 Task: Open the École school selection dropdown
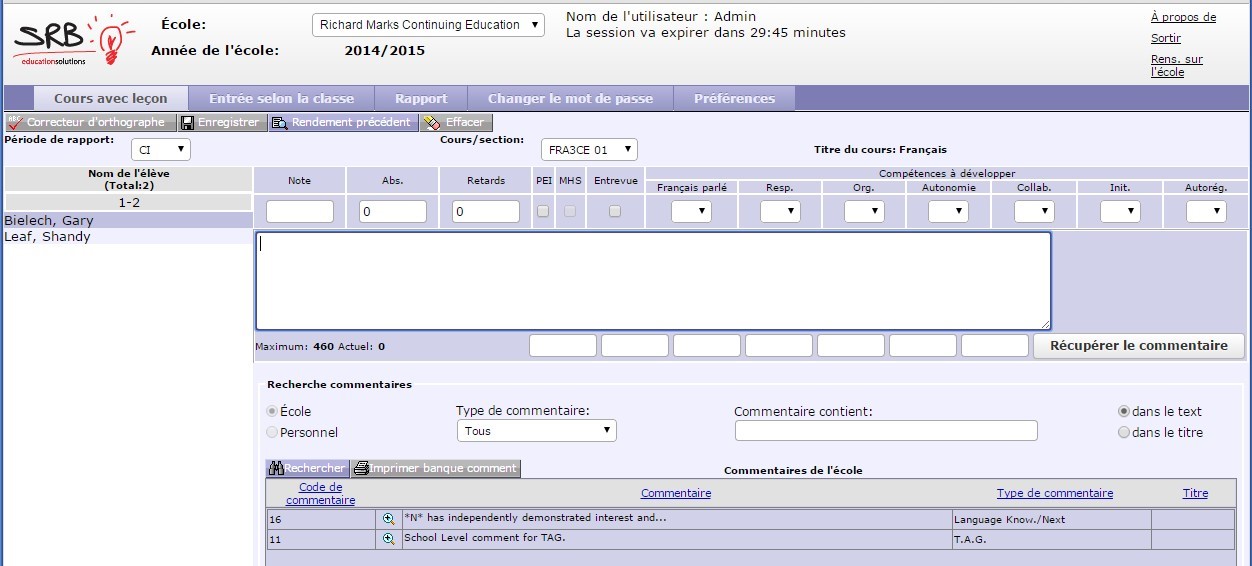tap(428, 25)
